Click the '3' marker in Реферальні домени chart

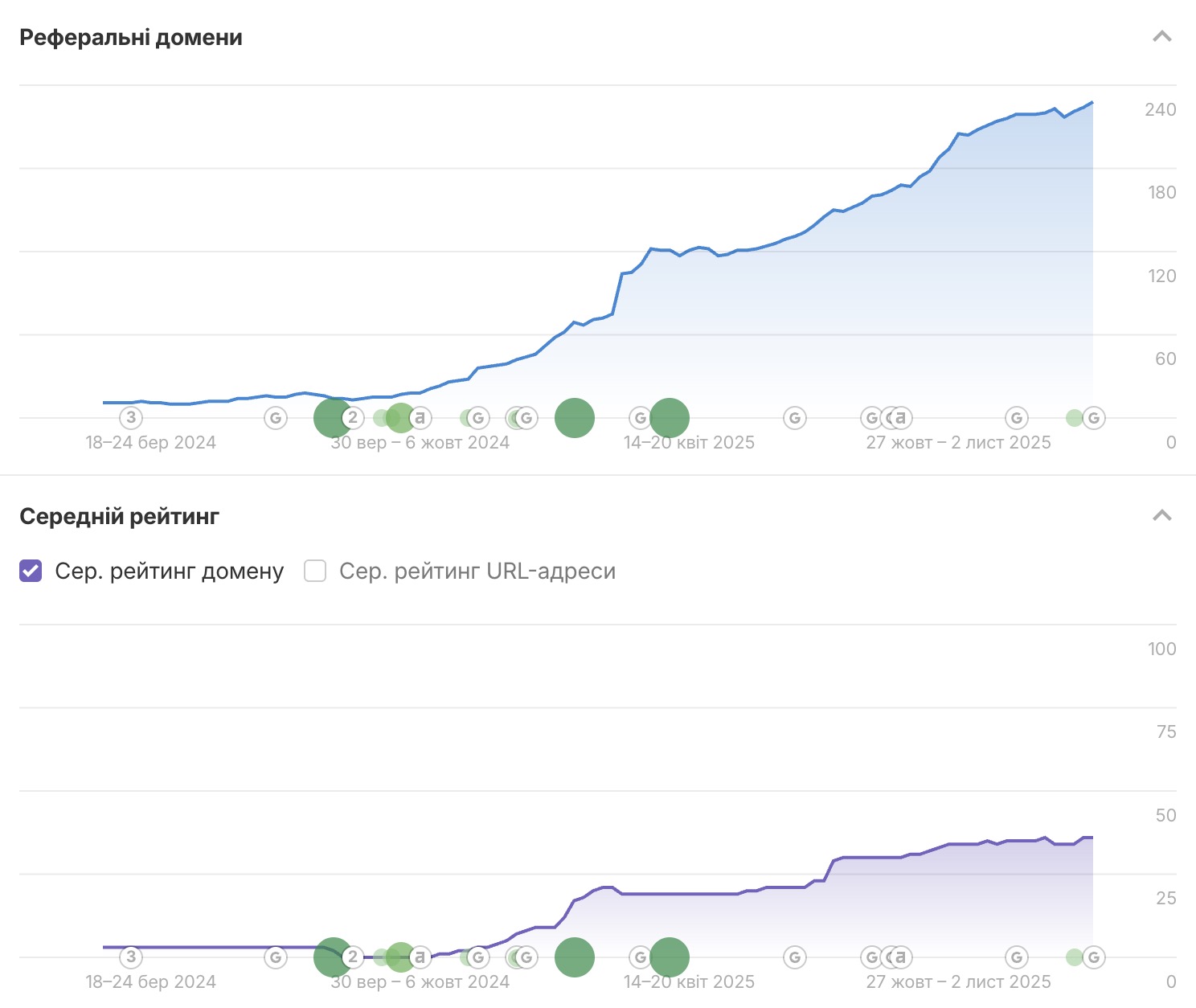[131, 418]
